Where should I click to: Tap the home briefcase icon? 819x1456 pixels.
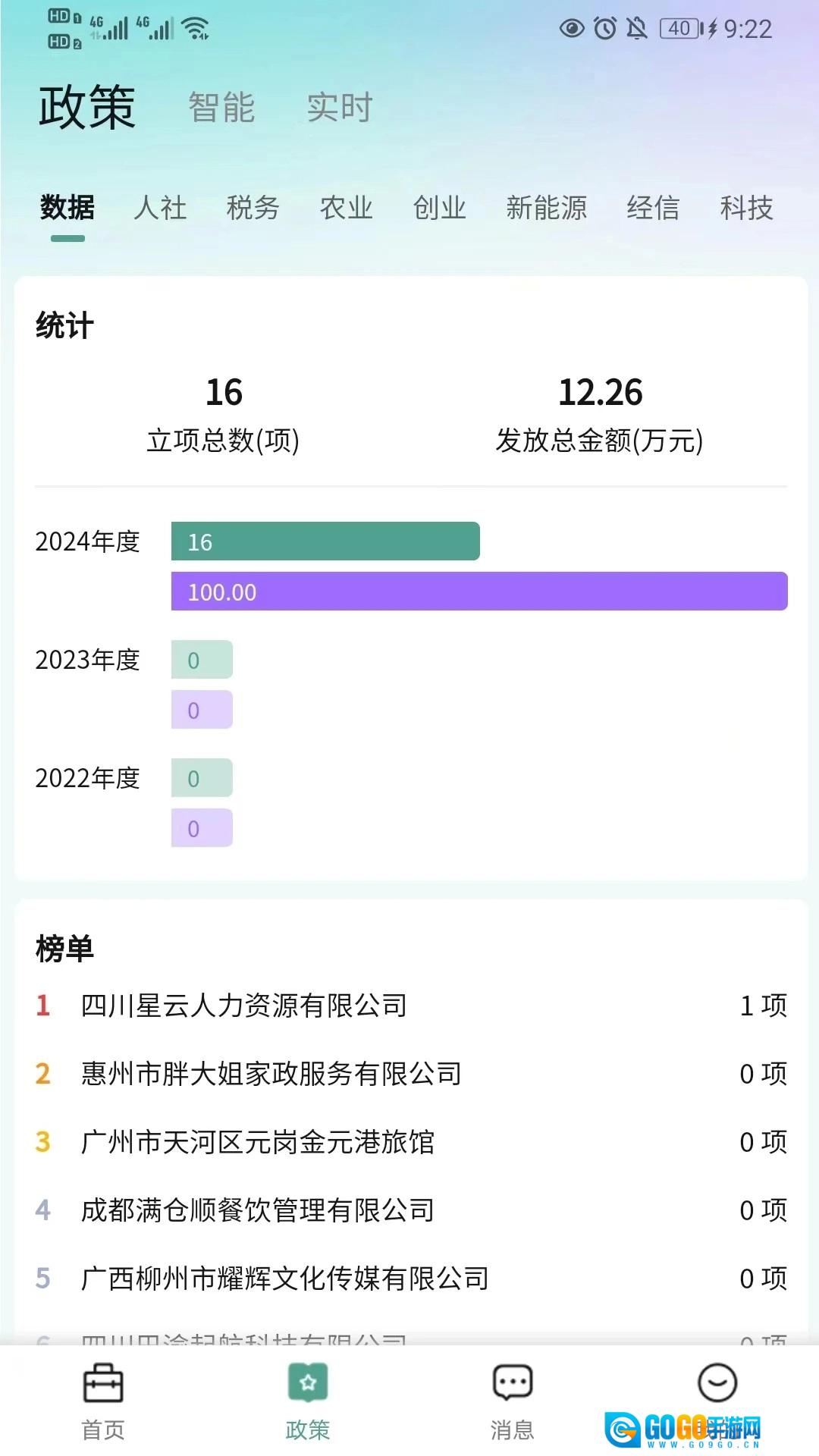103,1382
